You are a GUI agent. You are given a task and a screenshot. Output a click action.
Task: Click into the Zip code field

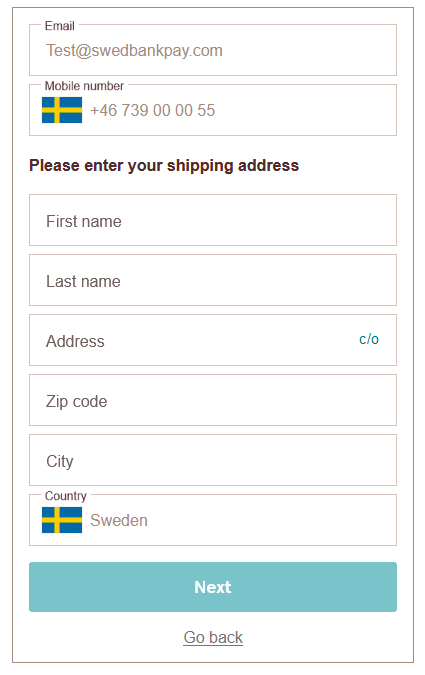(213, 400)
